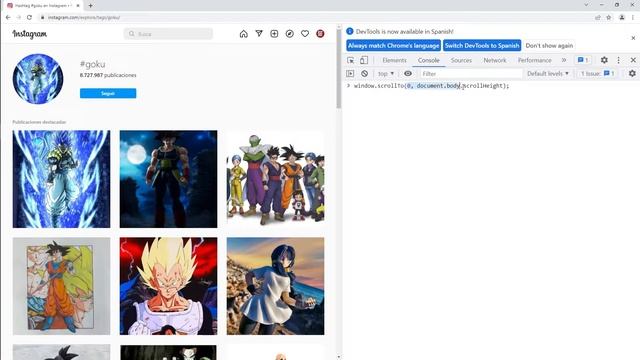The width and height of the screenshot is (640, 360).
Task: Switch to the Performance tab
Action: pyautogui.click(x=534, y=60)
